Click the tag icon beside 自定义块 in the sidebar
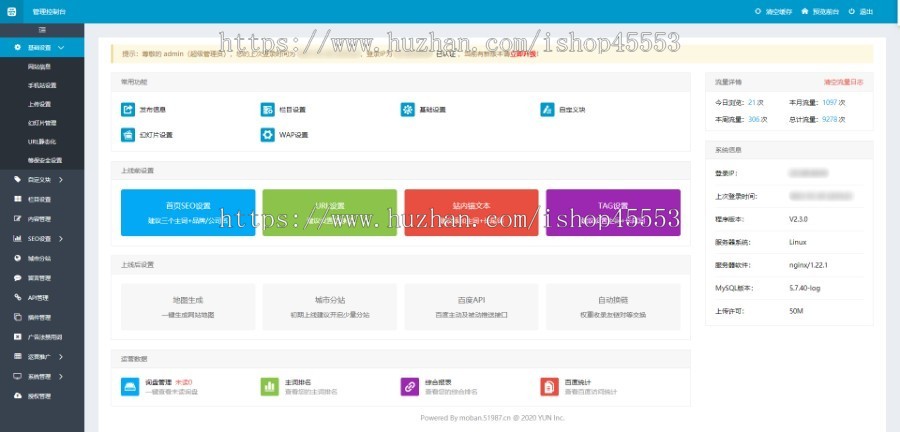Viewport: 900px width, 432px height. coord(18,180)
